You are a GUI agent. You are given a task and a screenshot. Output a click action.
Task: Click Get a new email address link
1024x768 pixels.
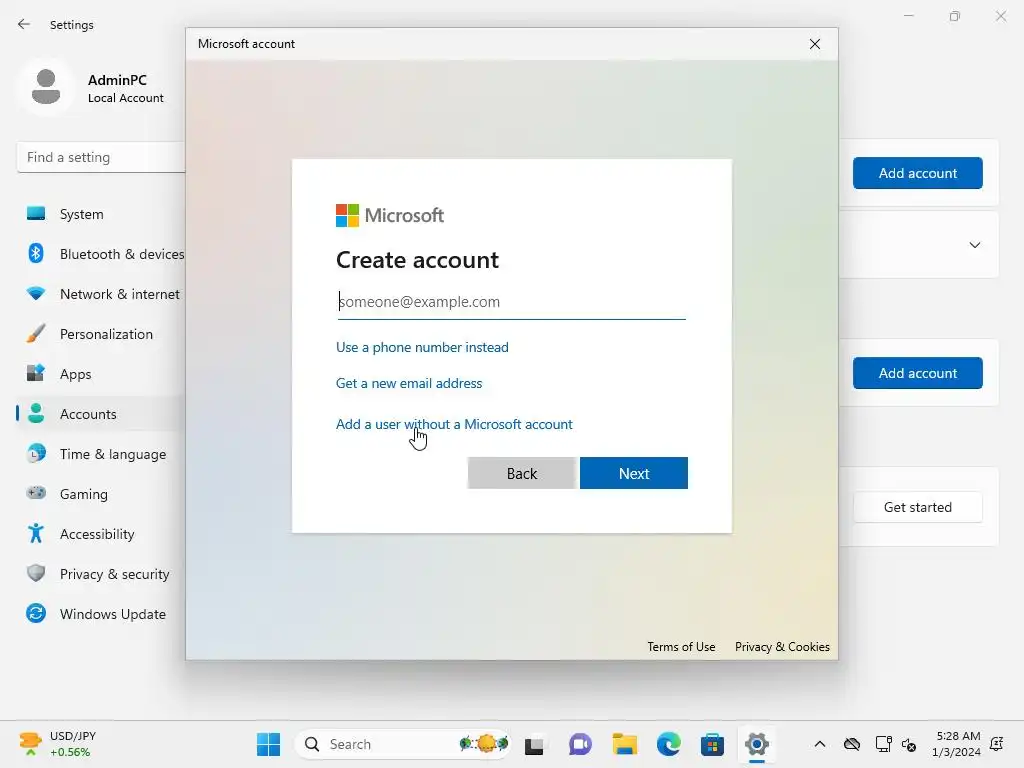(409, 383)
